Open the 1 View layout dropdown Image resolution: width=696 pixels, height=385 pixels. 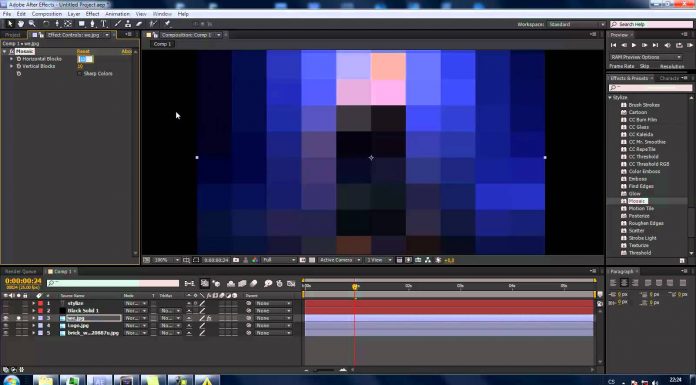(x=379, y=260)
